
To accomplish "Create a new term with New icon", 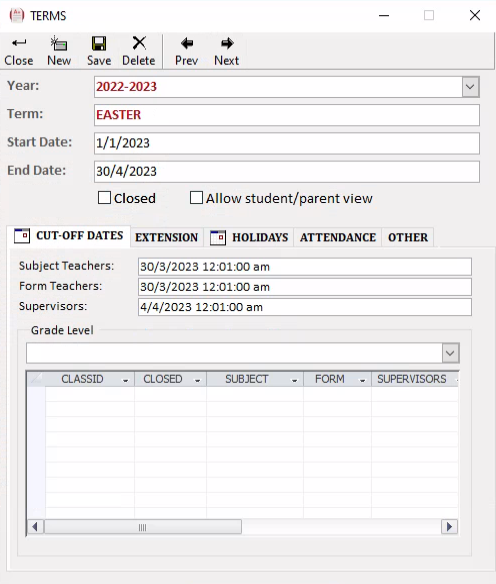I will [x=59, y=44].
